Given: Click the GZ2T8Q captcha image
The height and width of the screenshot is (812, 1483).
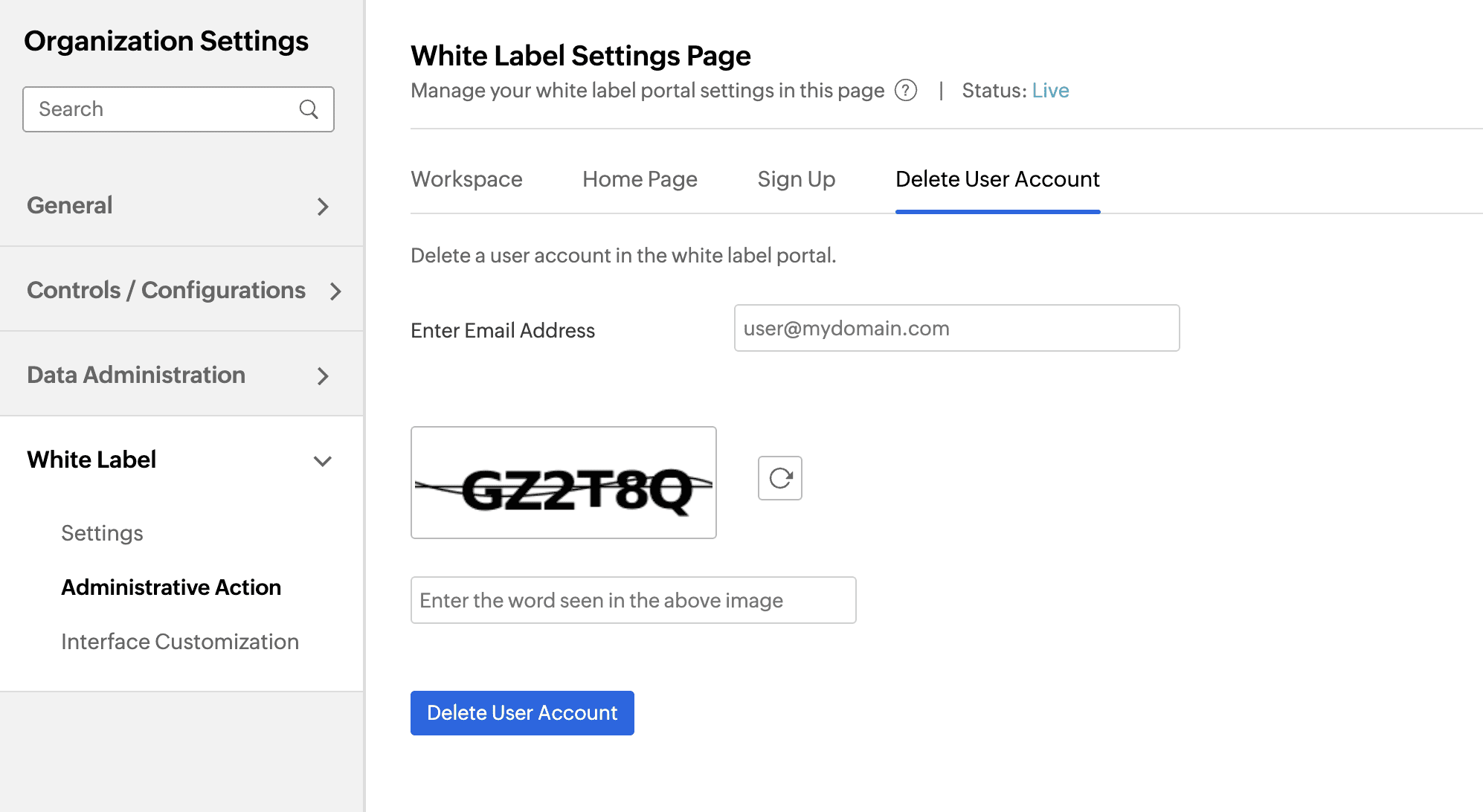Looking at the screenshot, I should (563, 483).
